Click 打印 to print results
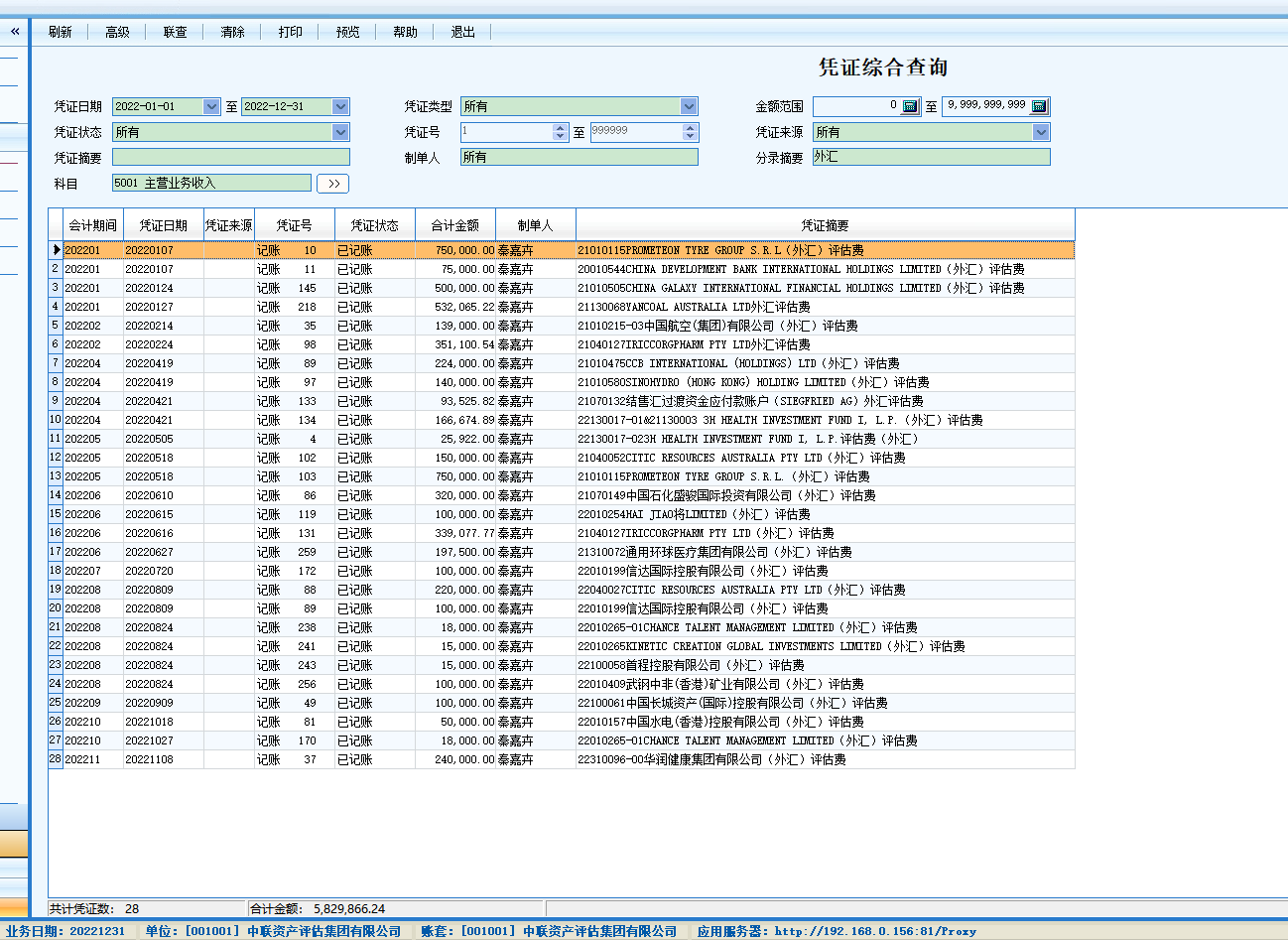 point(291,32)
